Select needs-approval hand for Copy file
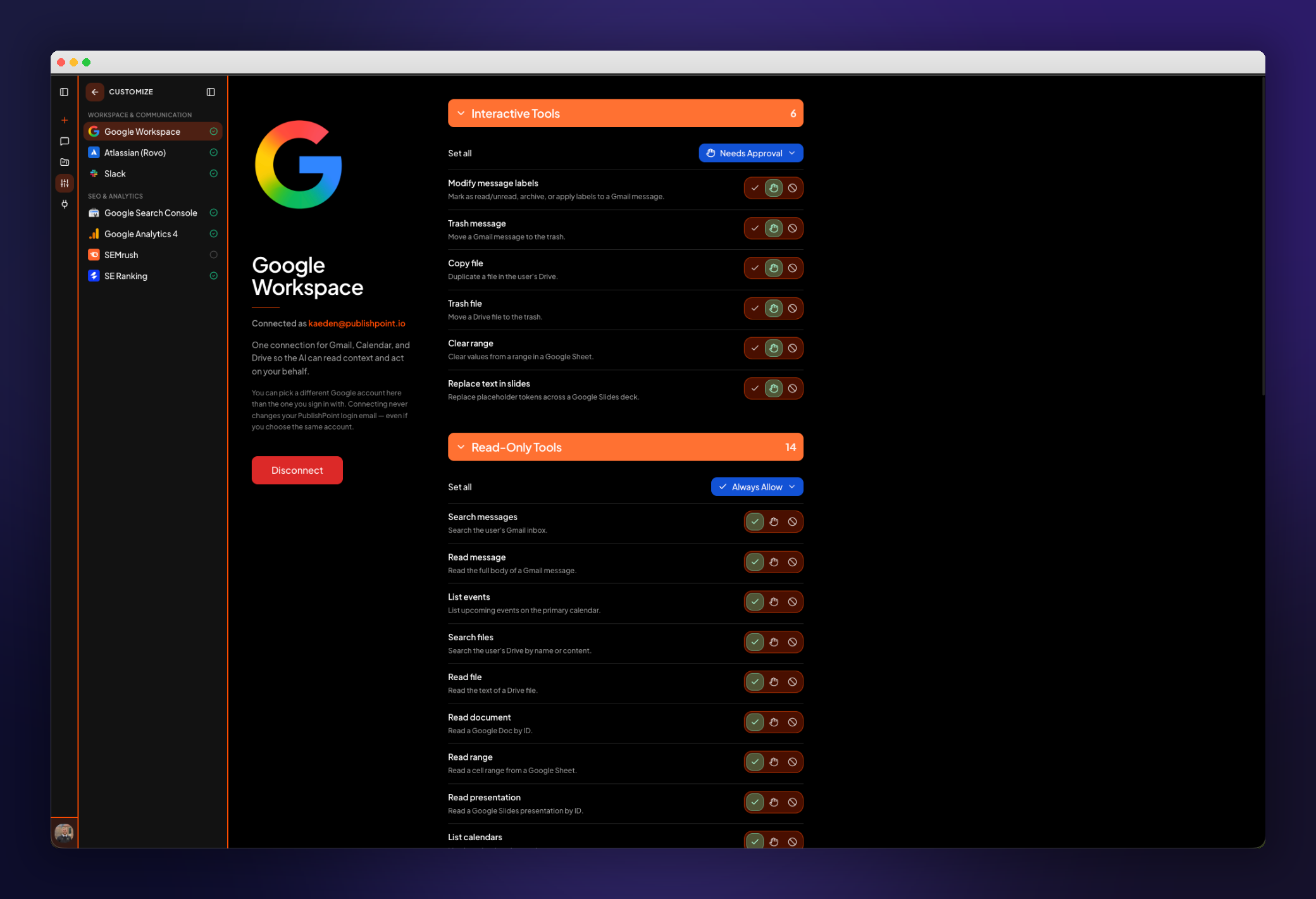Image resolution: width=1316 pixels, height=899 pixels. pos(774,268)
